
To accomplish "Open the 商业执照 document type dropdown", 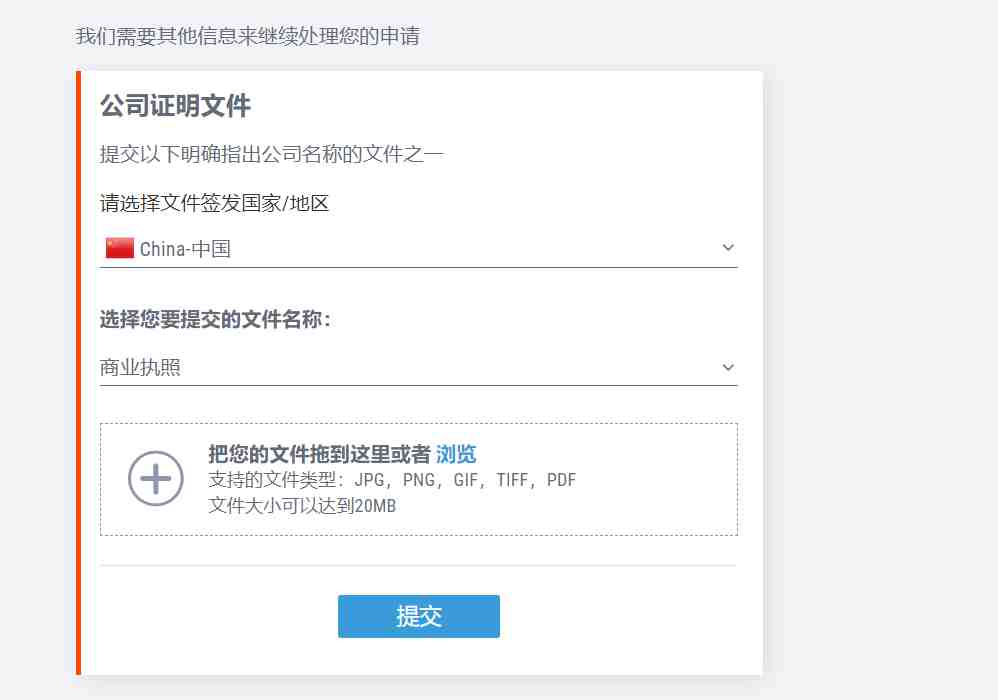I will pos(419,368).
